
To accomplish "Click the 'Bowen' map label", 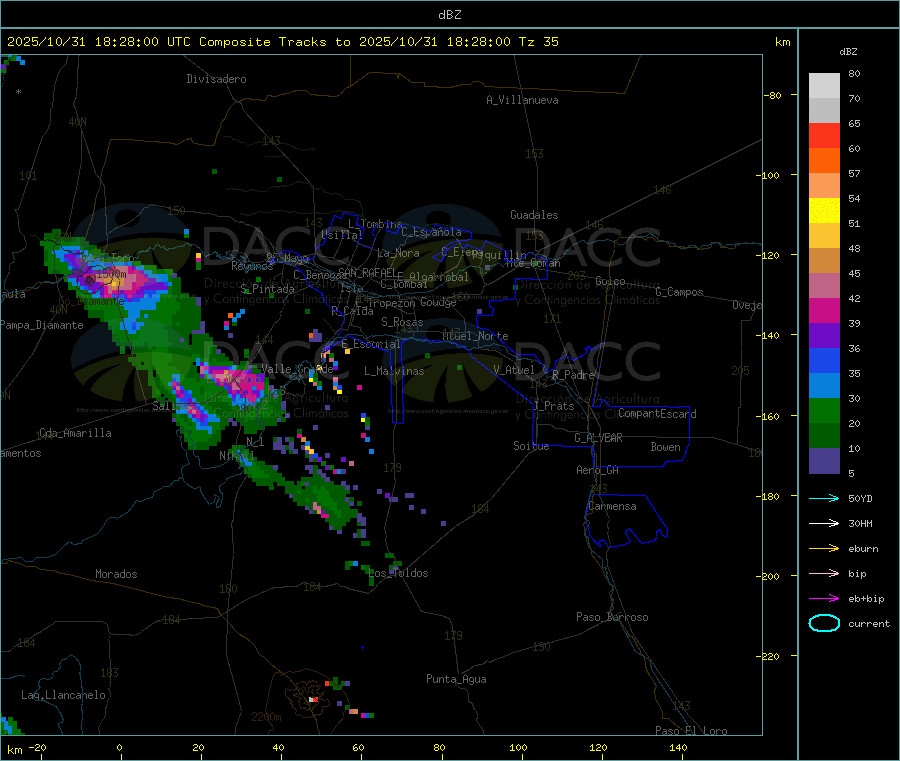I will point(665,447).
